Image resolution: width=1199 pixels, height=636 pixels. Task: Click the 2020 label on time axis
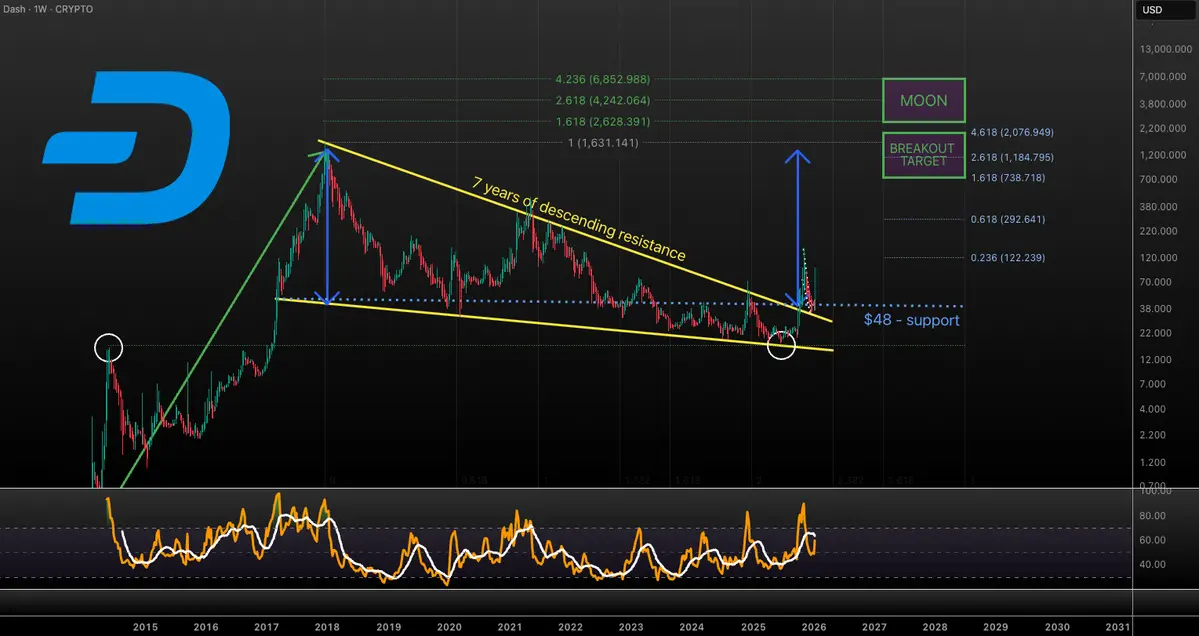449,627
